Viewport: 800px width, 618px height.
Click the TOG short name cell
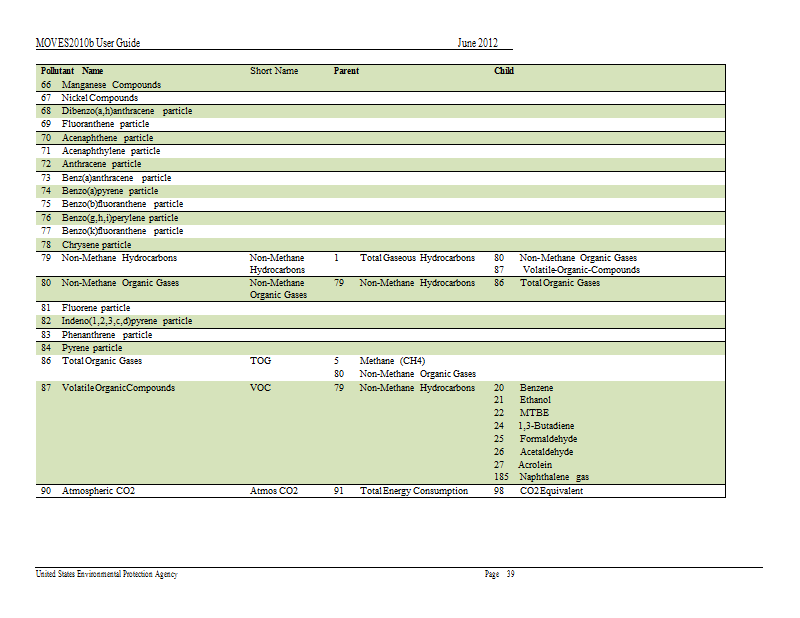(x=260, y=361)
